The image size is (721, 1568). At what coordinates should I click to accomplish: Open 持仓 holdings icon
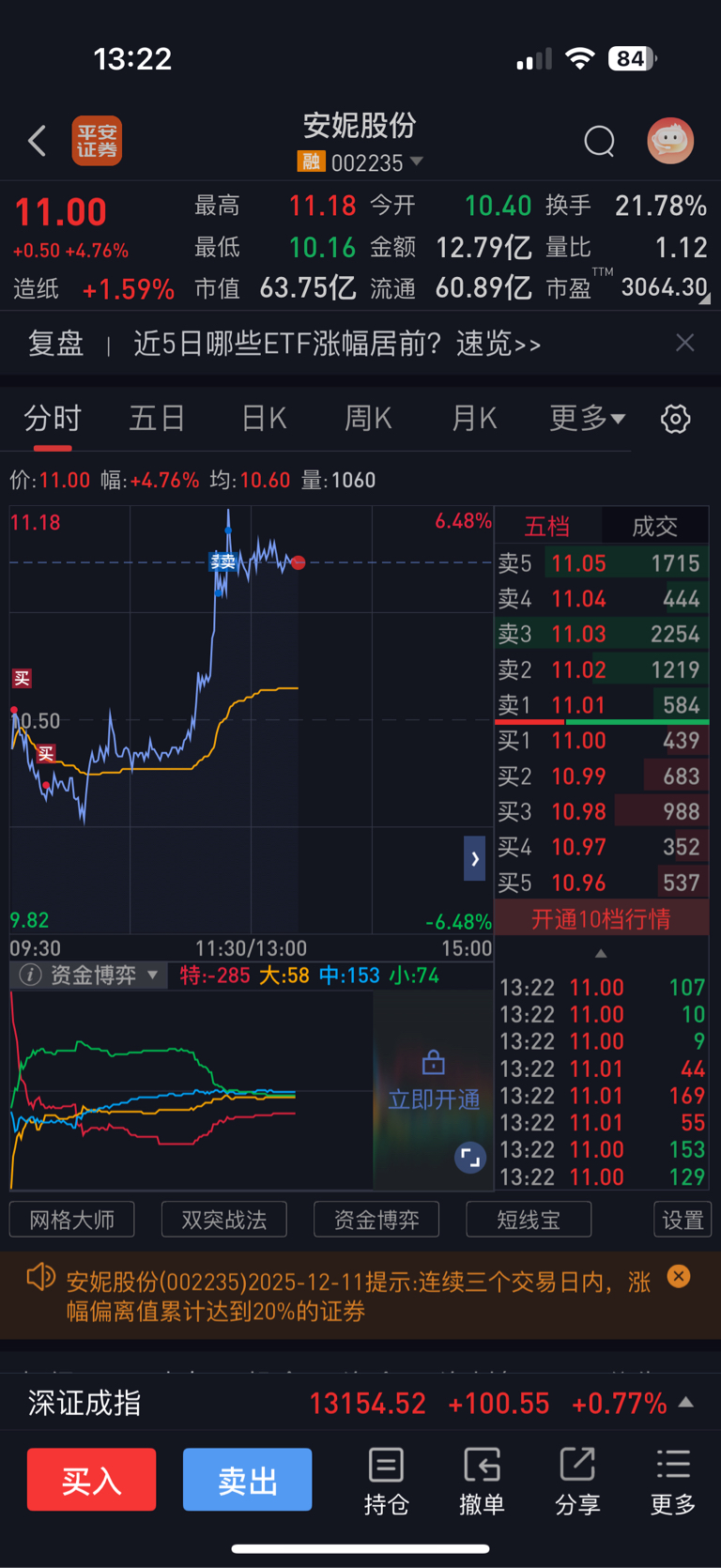coord(386,1482)
